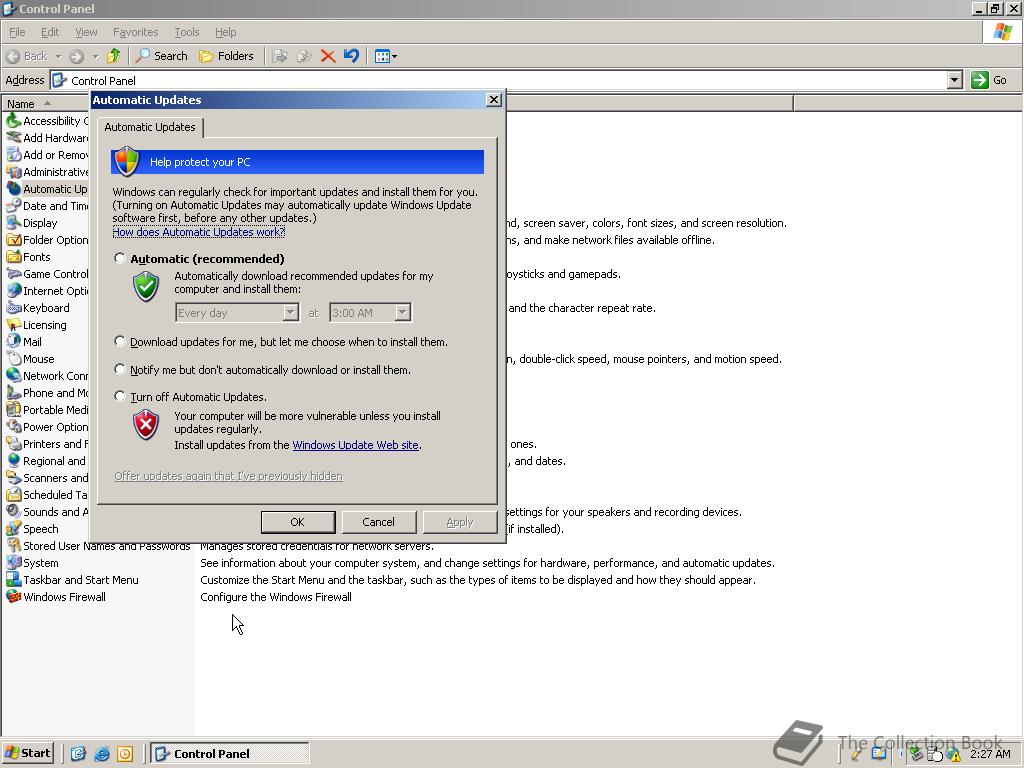Open the File menu
1024x768 pixels.
click(x=17, y=32)
